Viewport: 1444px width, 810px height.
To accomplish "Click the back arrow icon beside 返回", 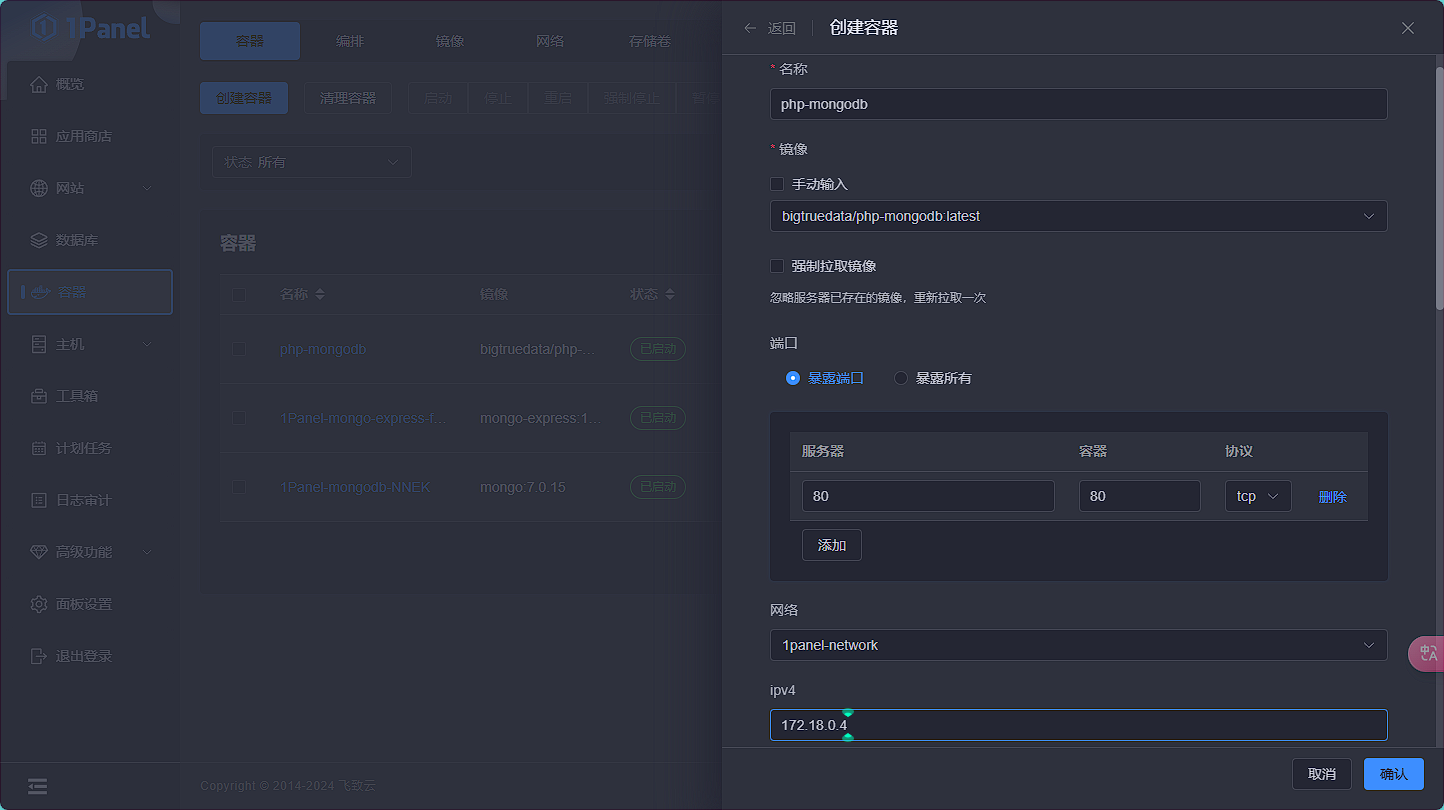I will tap(750, 28).
